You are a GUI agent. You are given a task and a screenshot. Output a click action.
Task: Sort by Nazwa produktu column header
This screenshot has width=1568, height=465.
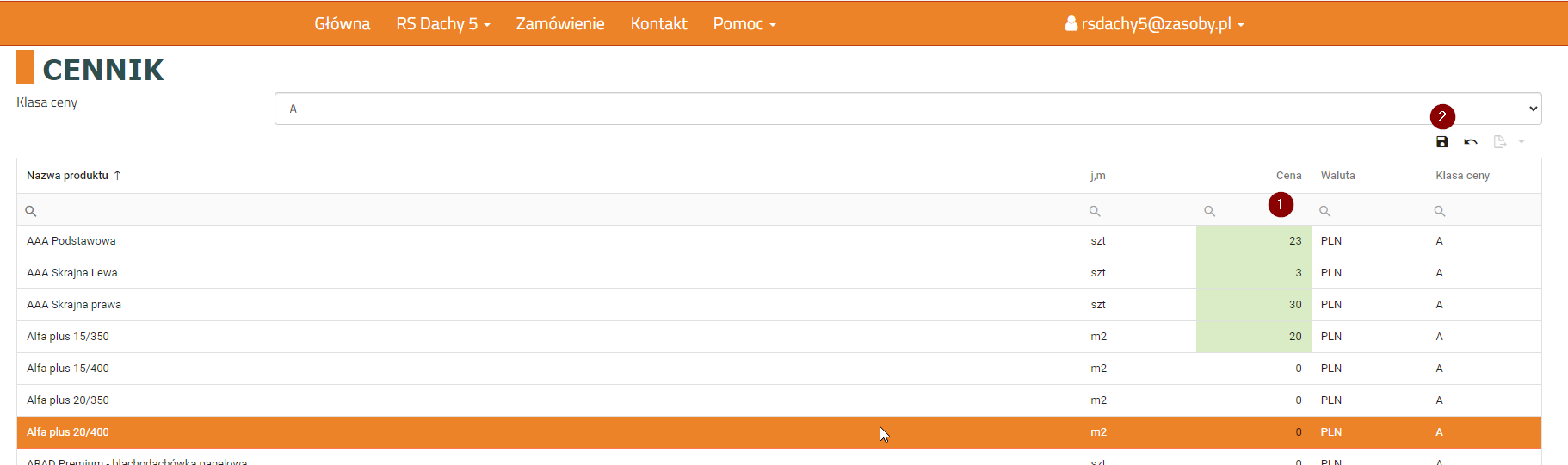(x=68, y=176)
